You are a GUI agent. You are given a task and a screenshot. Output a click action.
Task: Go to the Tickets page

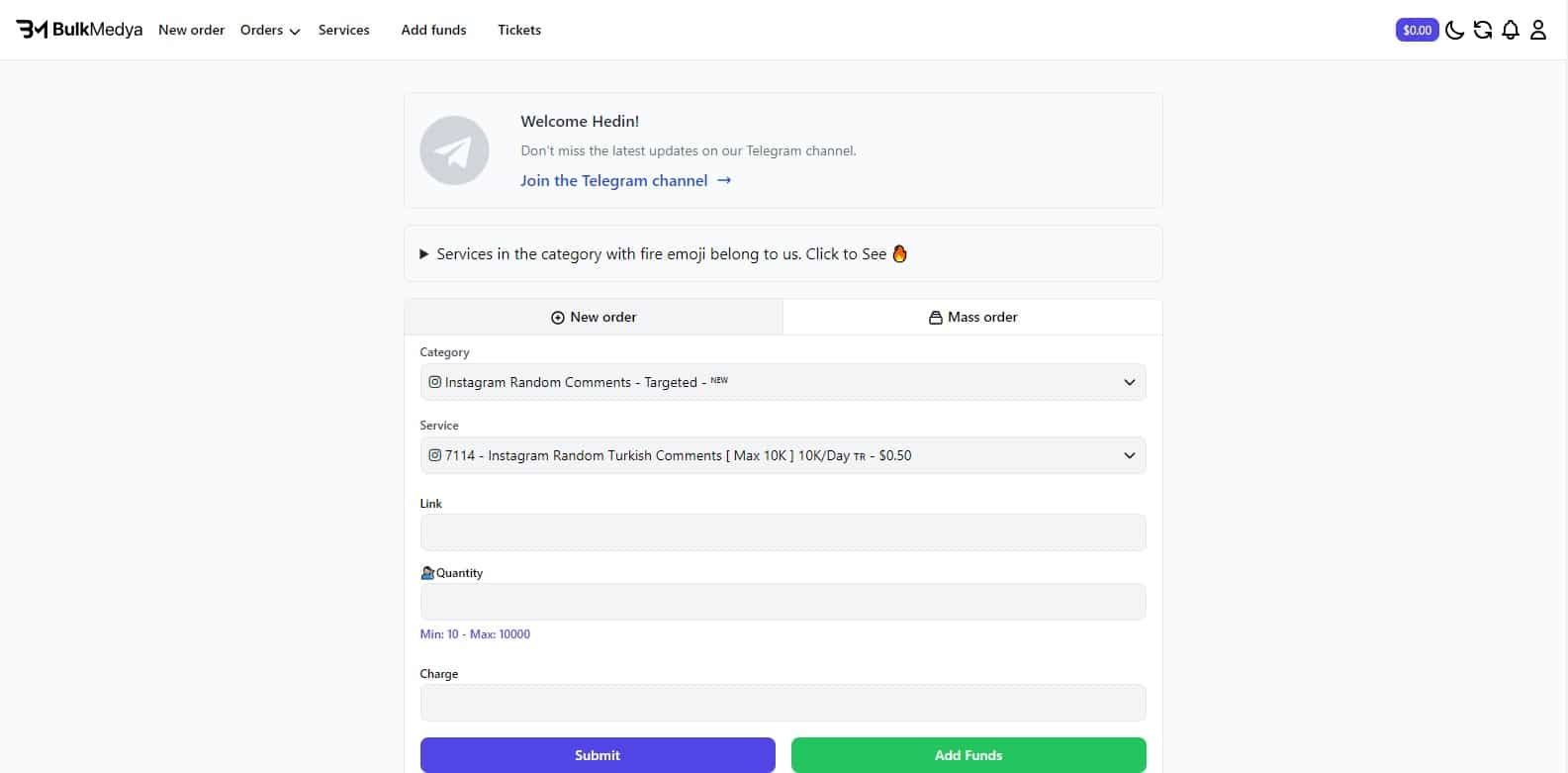519,30
